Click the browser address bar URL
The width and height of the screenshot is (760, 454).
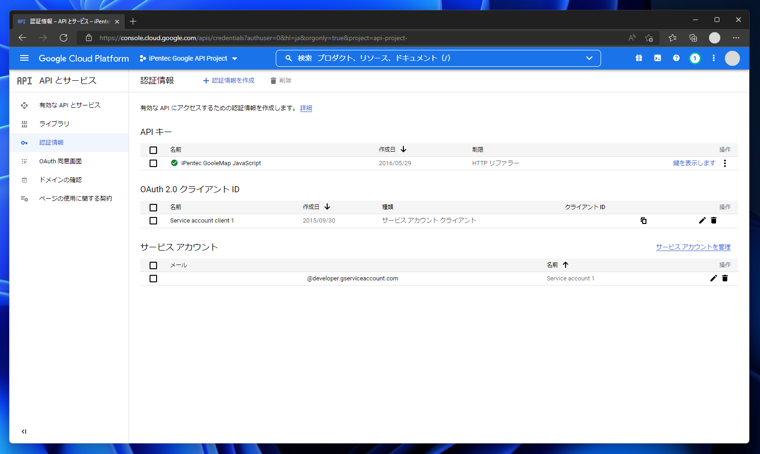tap(253, 38)
